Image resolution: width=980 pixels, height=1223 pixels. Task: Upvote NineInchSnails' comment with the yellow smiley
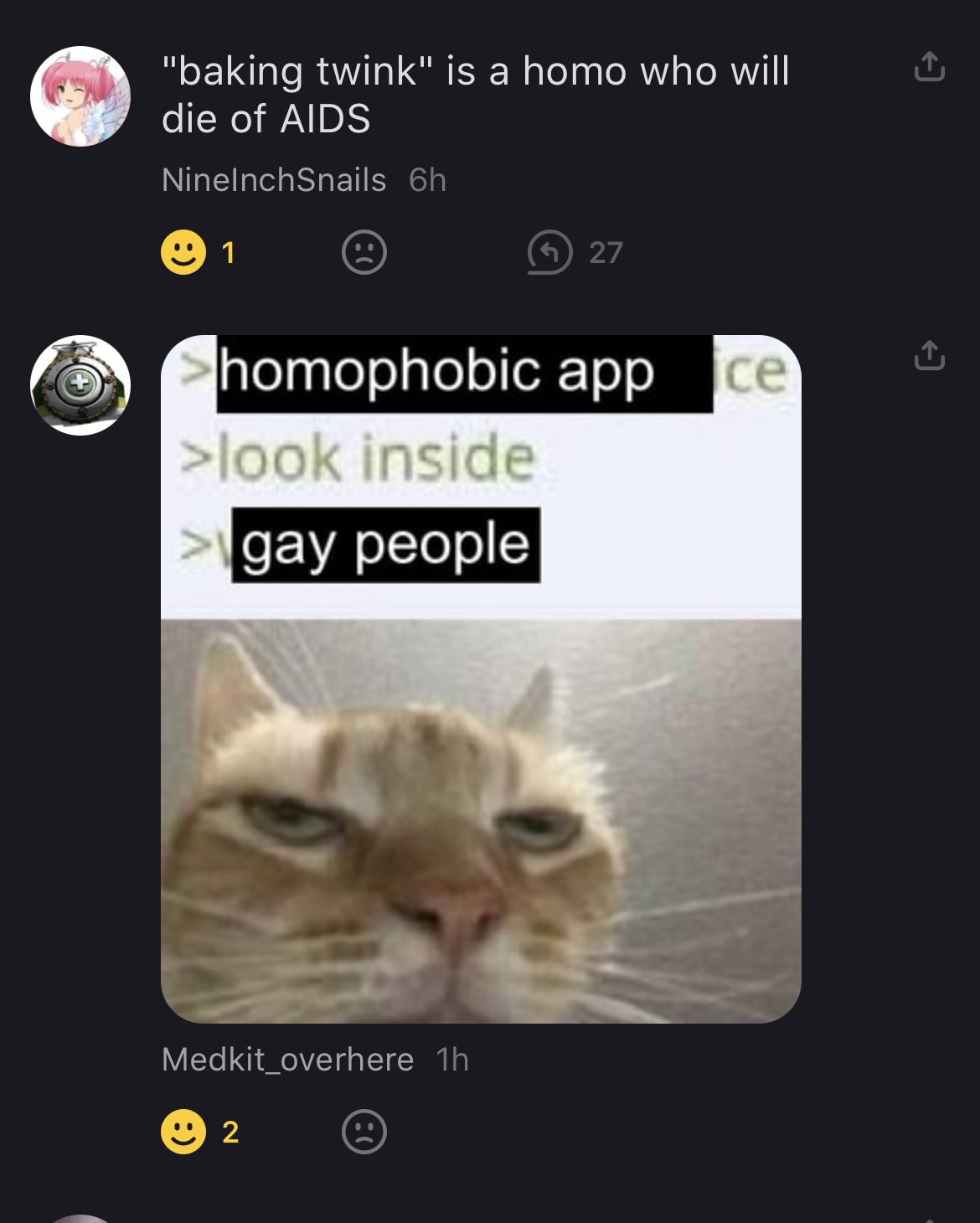click(183, 252)
